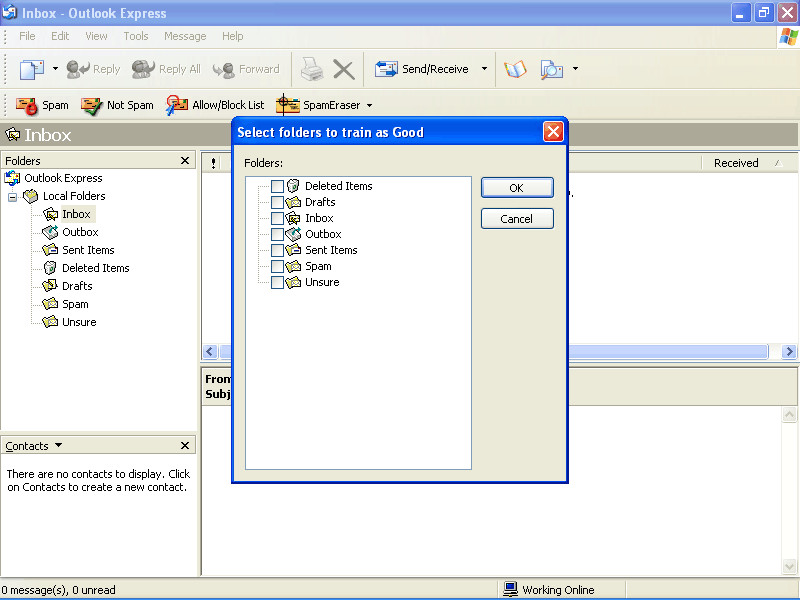Select the Inbox label in dialog list
This screenshot has height=600, width=800.
(319, 218)
